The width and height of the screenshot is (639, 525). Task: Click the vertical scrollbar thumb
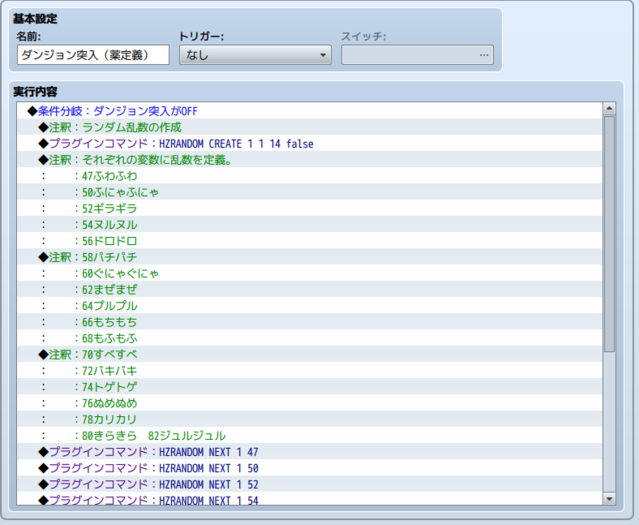tap(609, 234)
